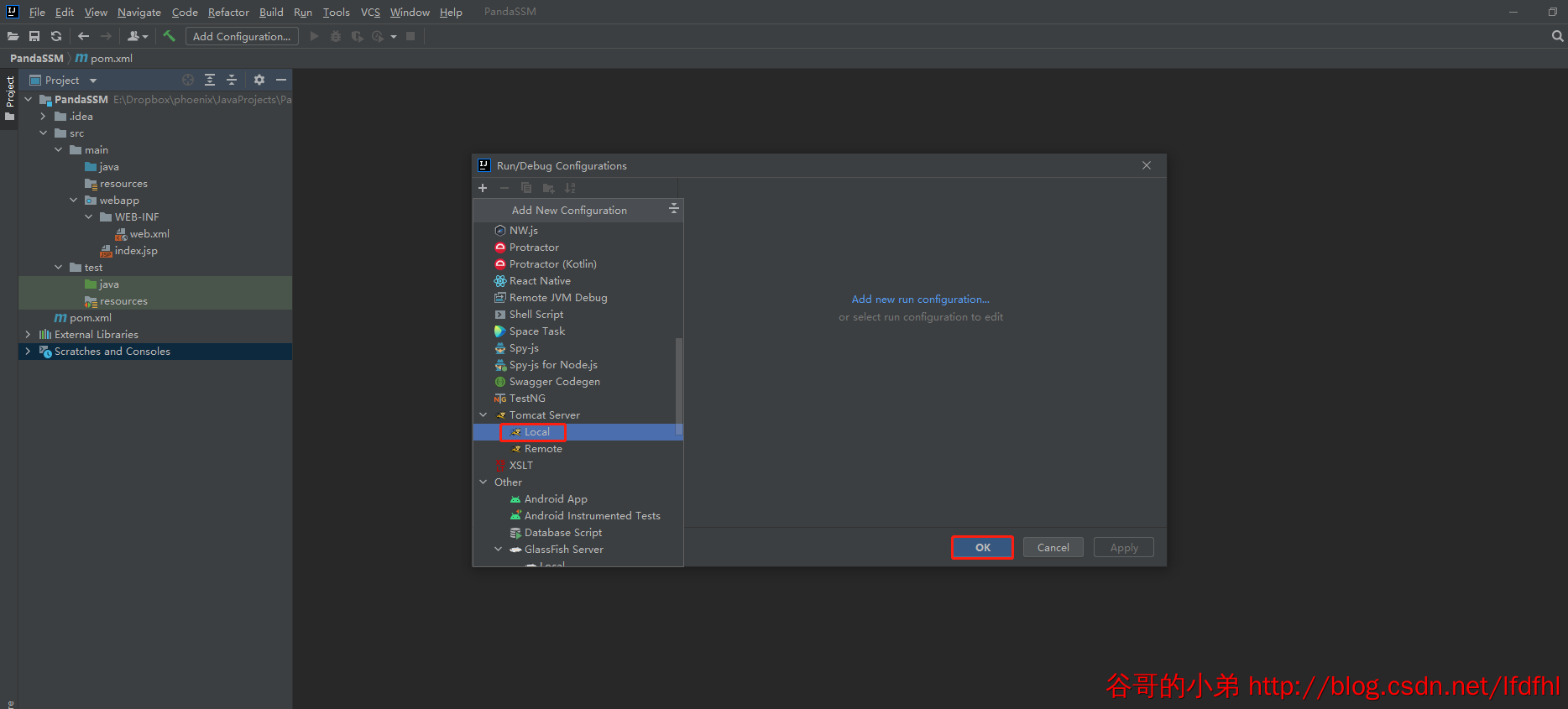
Task: Click the plus Add Configuration icon in dialog
Action: click(x=483, y=188)
